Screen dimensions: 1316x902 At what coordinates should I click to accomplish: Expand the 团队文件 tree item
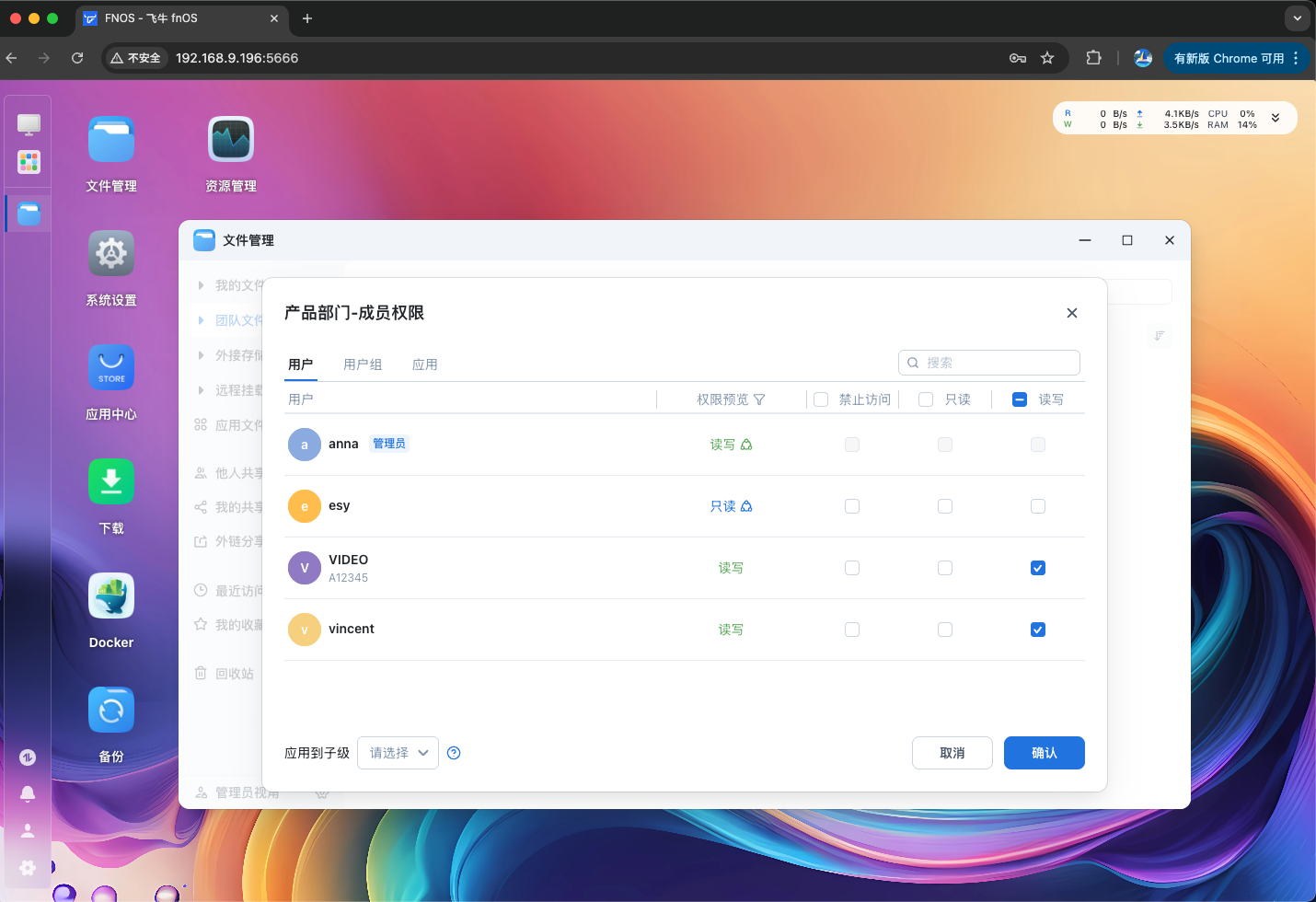tap(201, 319)
